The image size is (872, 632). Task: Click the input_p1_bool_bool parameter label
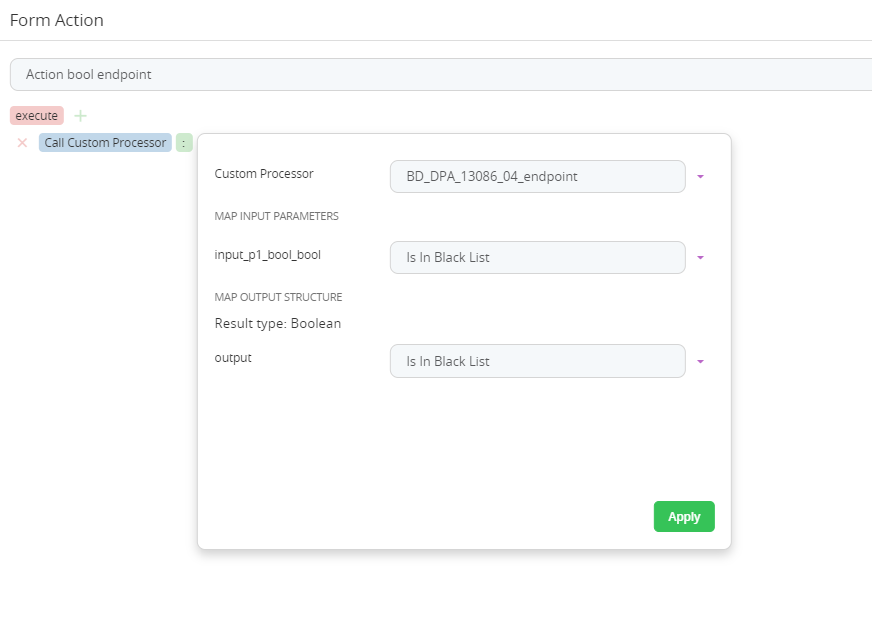[x=268, y=255]
